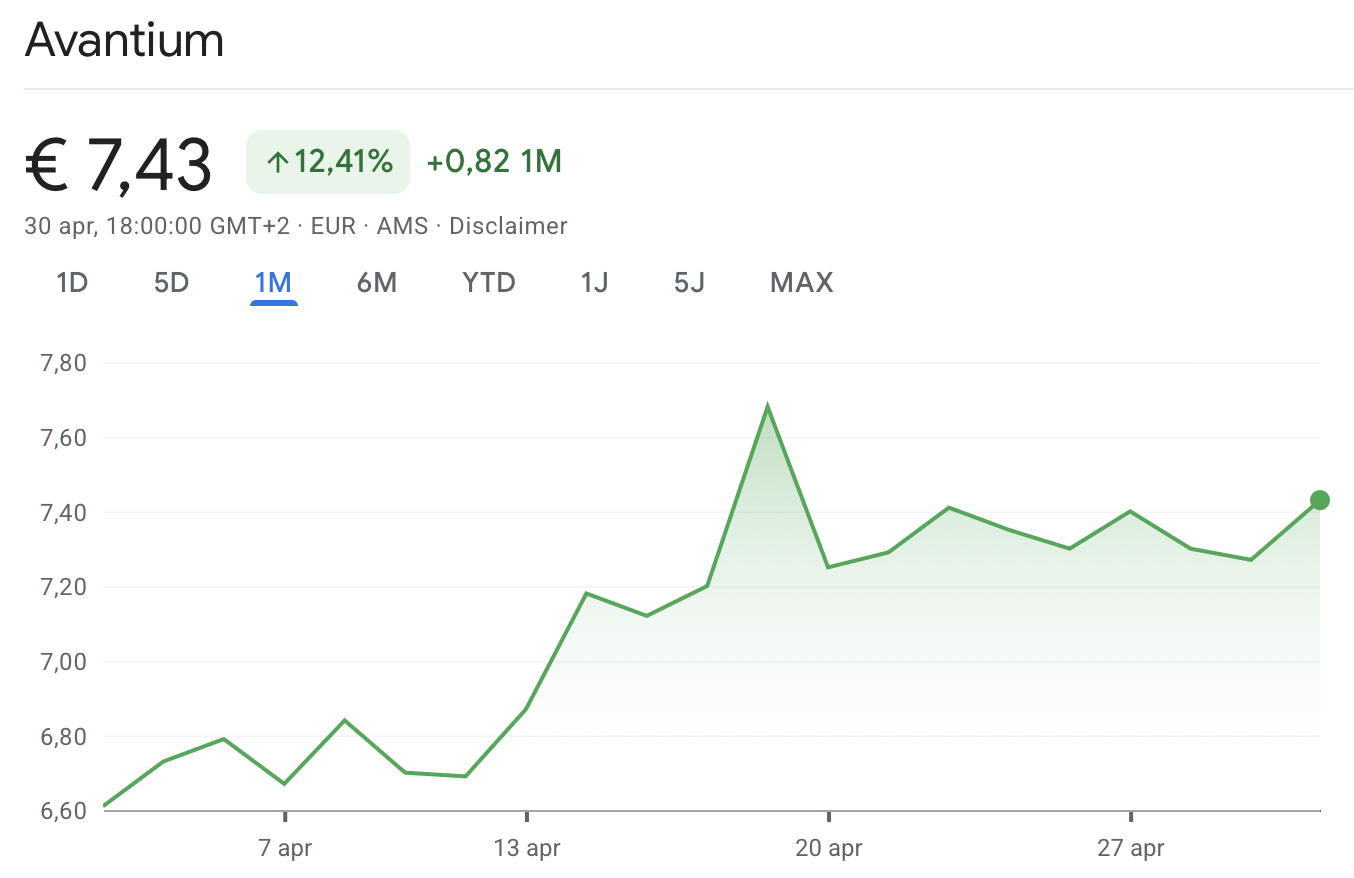
Task: Click the 20 apr axis label
Action: pyautogui.click(x=829, y=849)
